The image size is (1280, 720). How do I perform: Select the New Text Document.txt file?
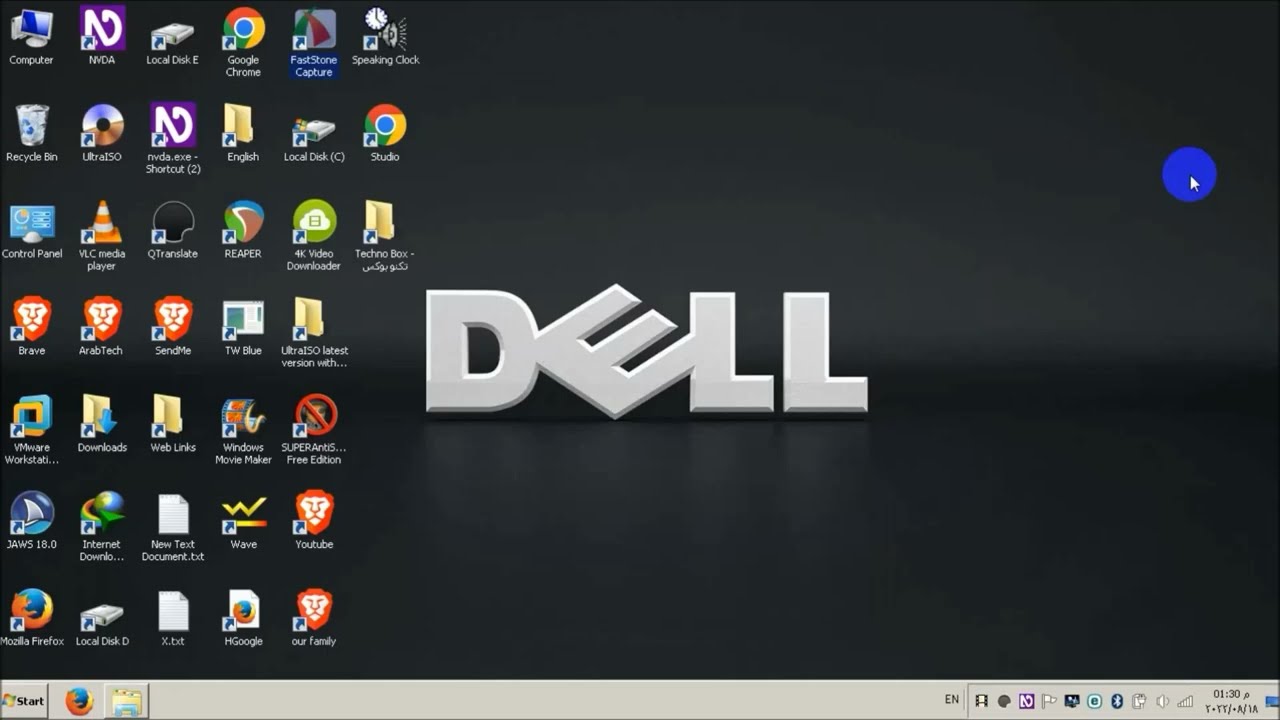pos(173,528)
